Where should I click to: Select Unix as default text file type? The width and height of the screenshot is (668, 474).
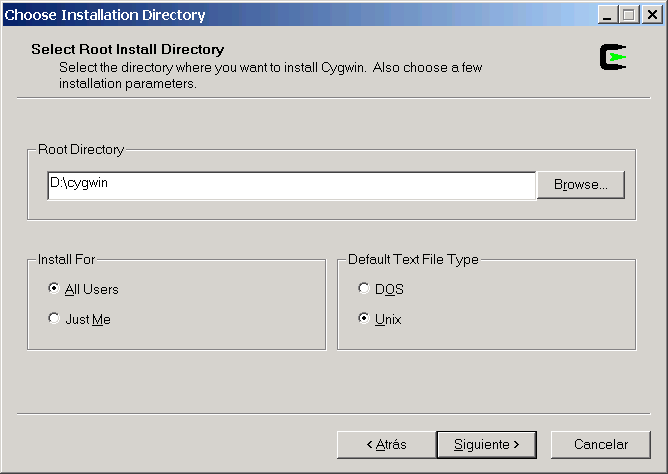364,319
